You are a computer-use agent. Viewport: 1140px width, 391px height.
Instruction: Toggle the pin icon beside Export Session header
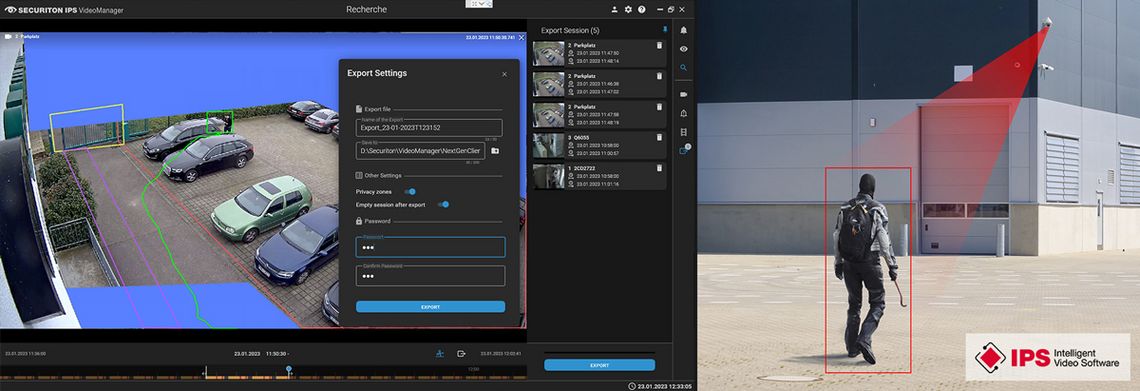tap(664, 30)
